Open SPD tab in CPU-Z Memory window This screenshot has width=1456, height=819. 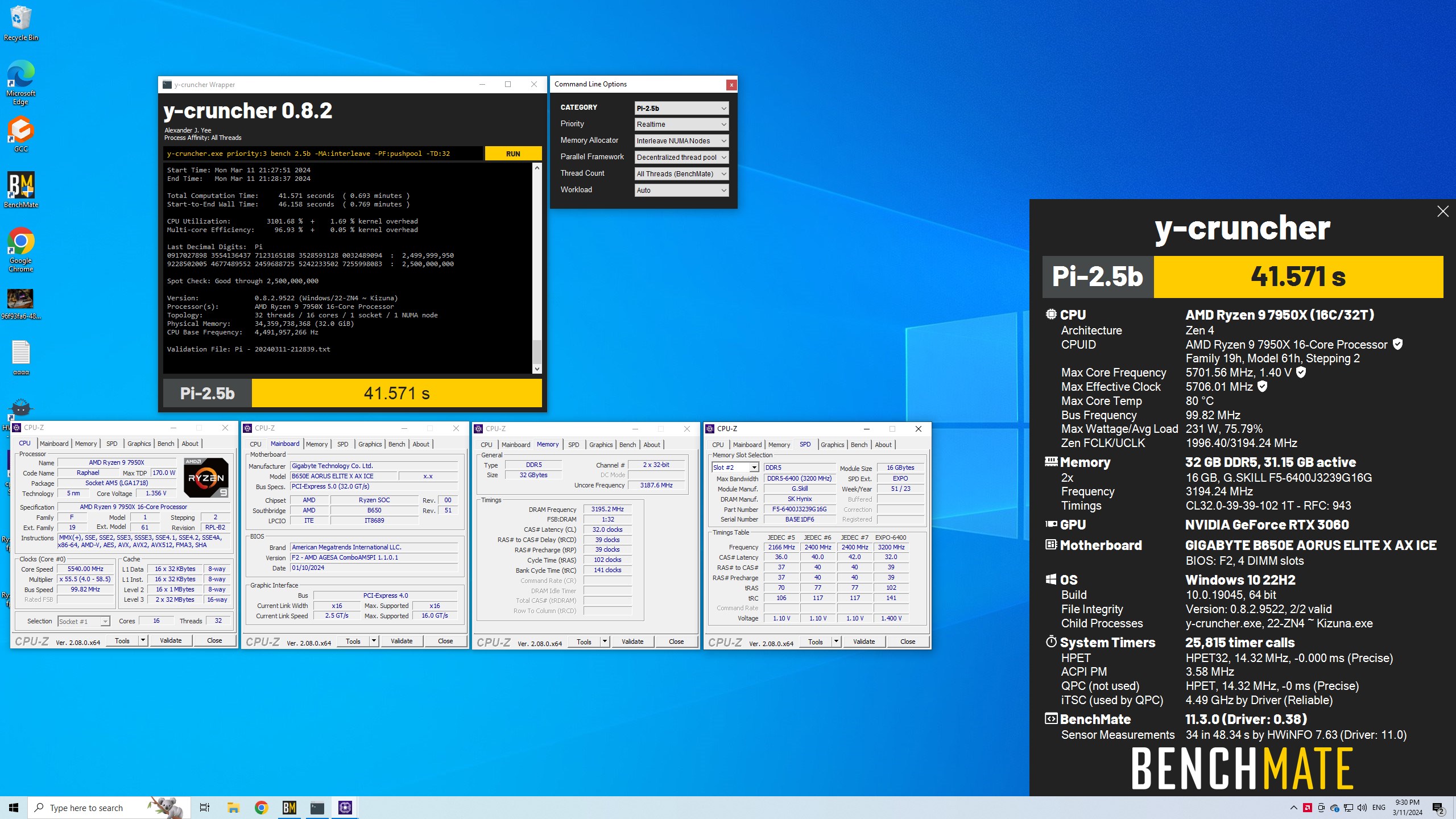[574, 445]
